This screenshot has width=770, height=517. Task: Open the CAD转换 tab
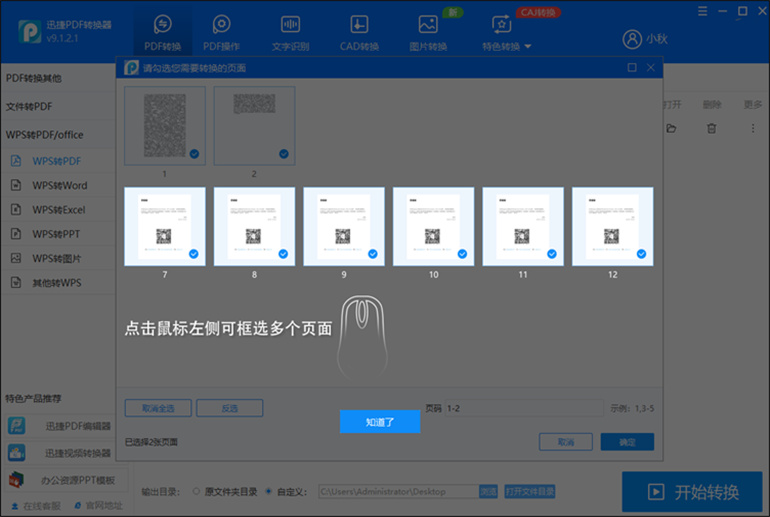tap(359, 33)
